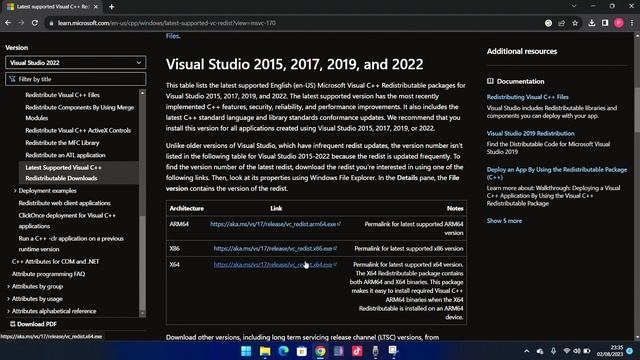Viewport: 640px width, 360px height.
Task: Open Microsoft Store from the taskbar
Action: click(x=302, y=351)
